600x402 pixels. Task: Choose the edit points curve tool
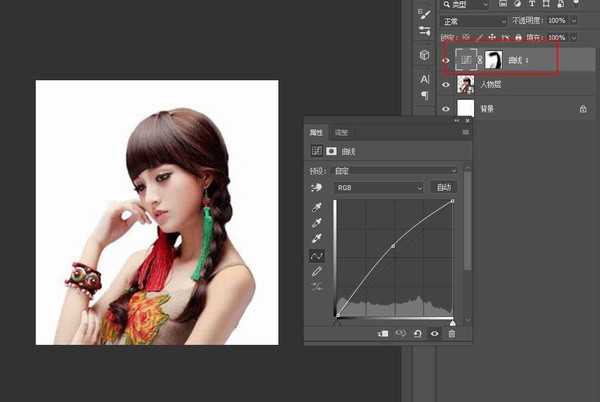click(317, 255)
